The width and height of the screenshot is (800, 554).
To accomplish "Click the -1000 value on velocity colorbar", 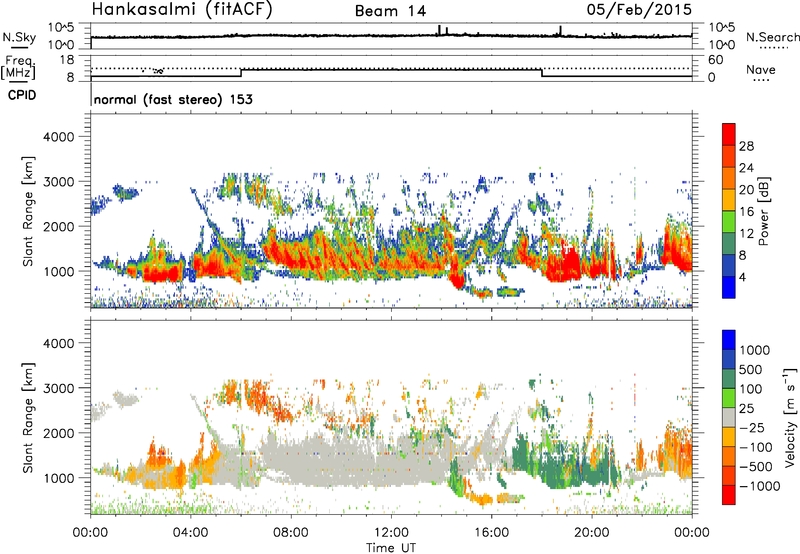I will (x=759, y=486).
